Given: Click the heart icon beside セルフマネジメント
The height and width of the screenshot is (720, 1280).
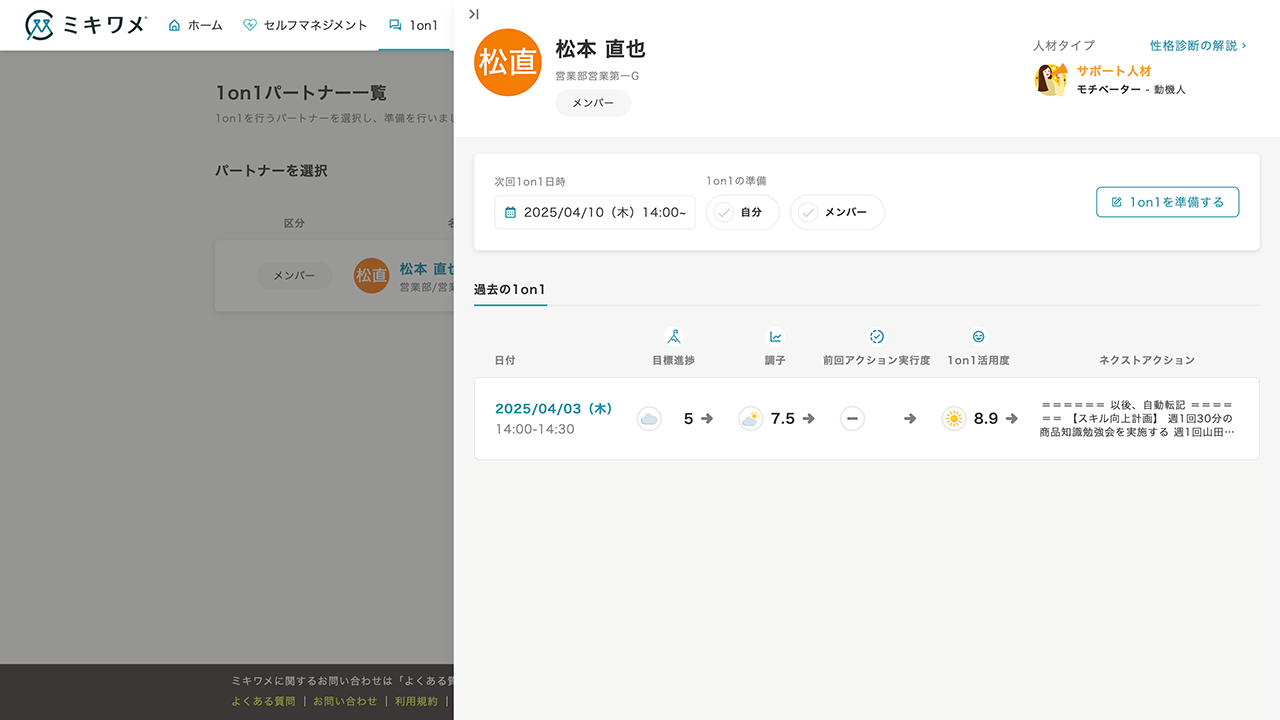Looking at the screenshot, I should click(x=250, y=25).
